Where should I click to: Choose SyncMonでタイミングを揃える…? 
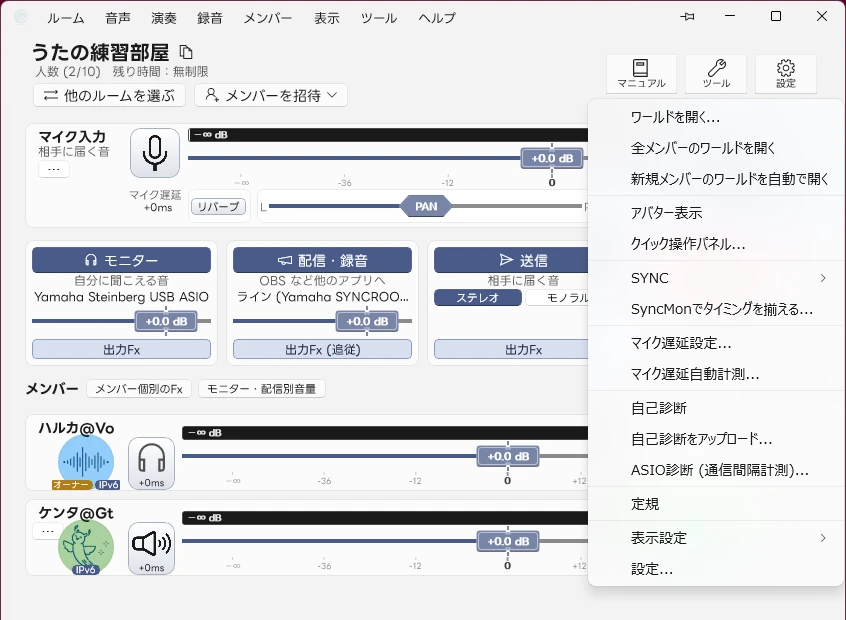click(x=715, y=309)
